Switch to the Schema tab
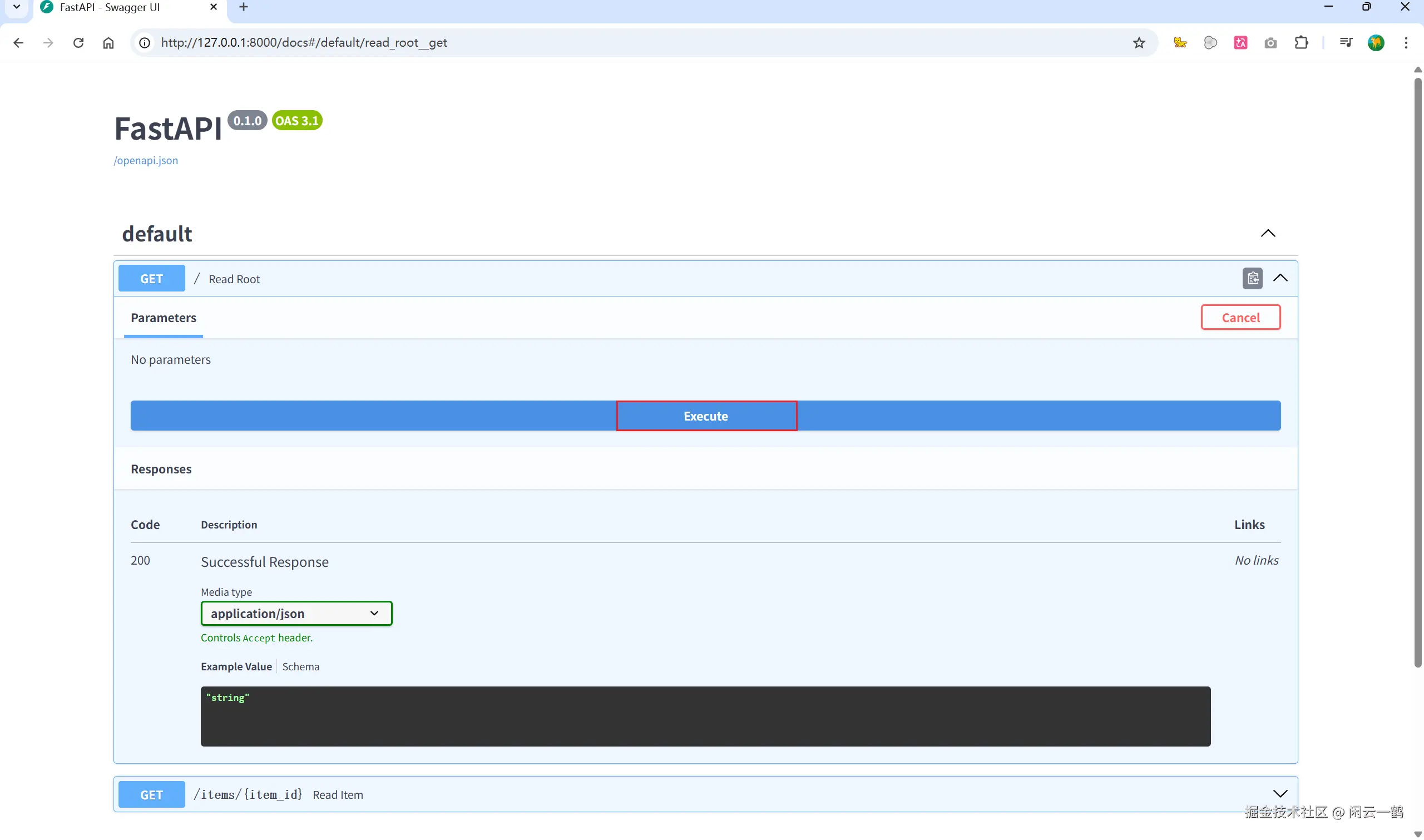Image resolution: width=1424 pixels, height=840 pixels. (x=300, y=666)
